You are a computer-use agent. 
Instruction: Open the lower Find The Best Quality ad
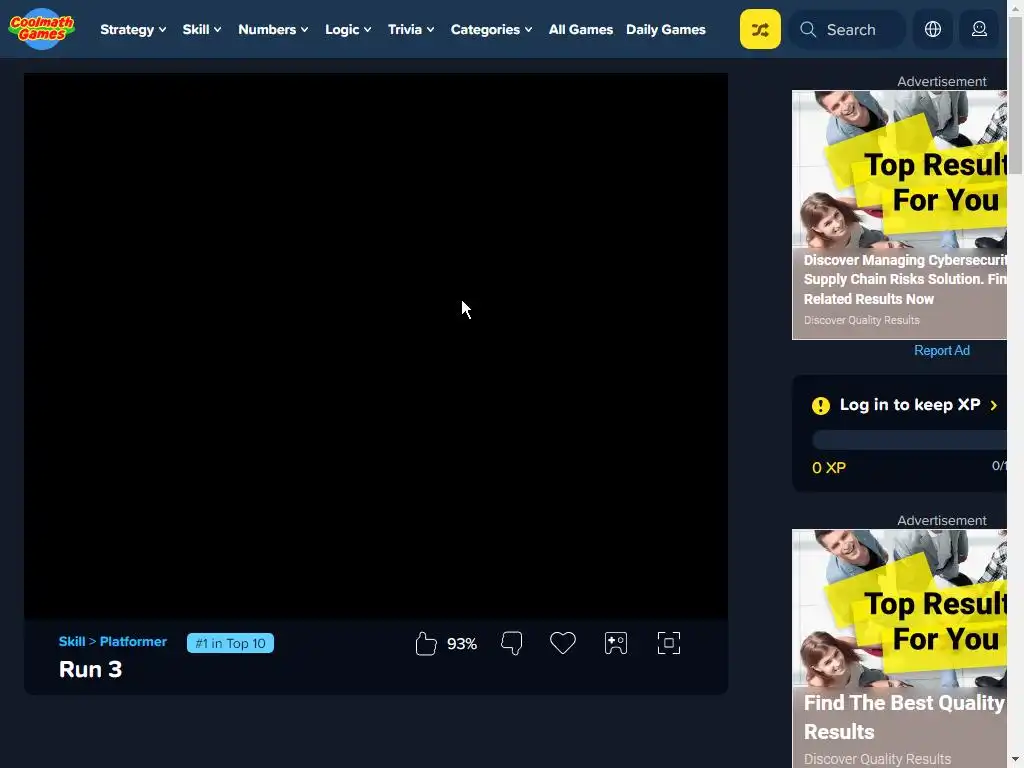click(x=899, y=648)
